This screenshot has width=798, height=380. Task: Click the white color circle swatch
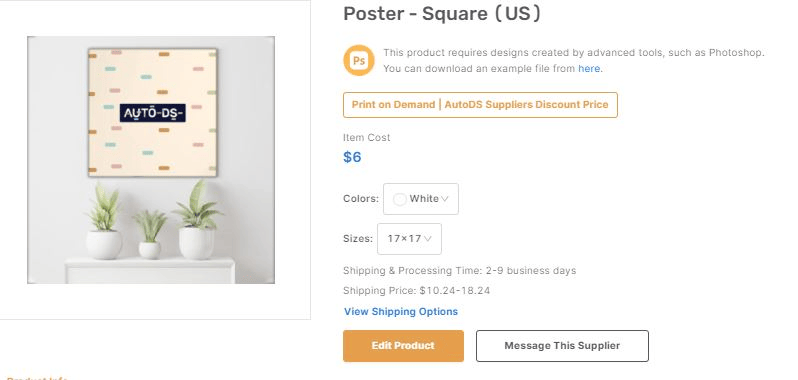[x=400, y=199]
